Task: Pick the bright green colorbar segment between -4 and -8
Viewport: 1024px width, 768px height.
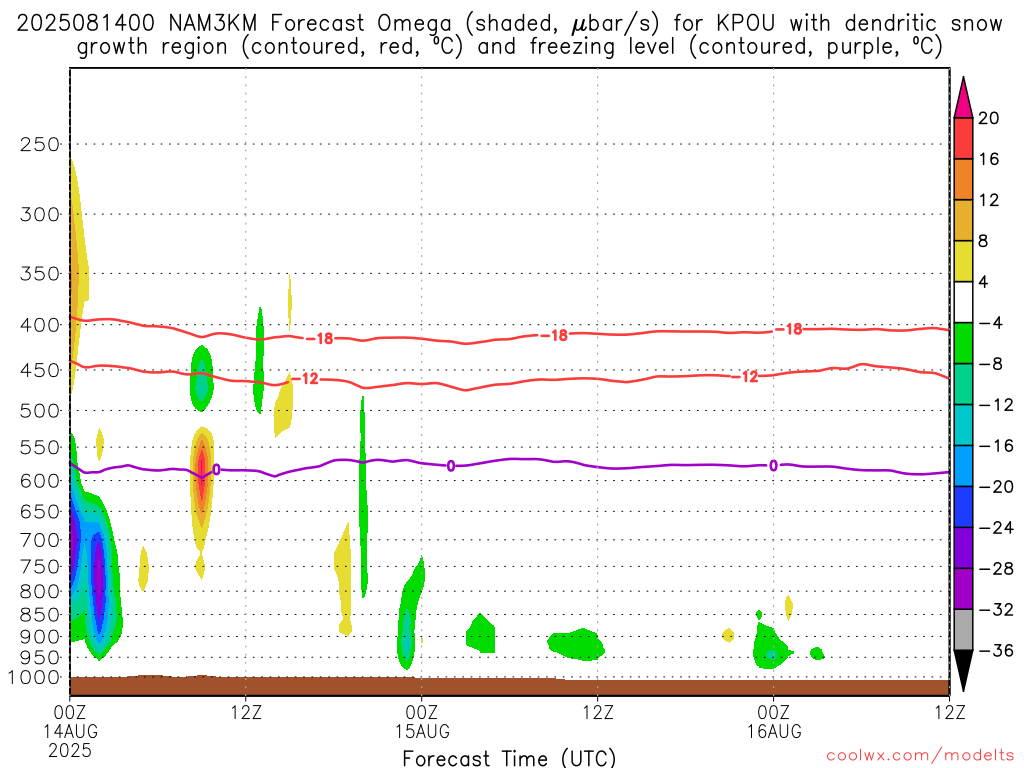Action: [x=963, y=344]
